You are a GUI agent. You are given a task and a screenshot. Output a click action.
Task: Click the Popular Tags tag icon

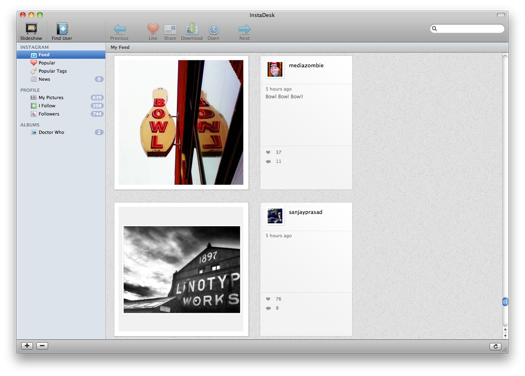coord(33,71)
